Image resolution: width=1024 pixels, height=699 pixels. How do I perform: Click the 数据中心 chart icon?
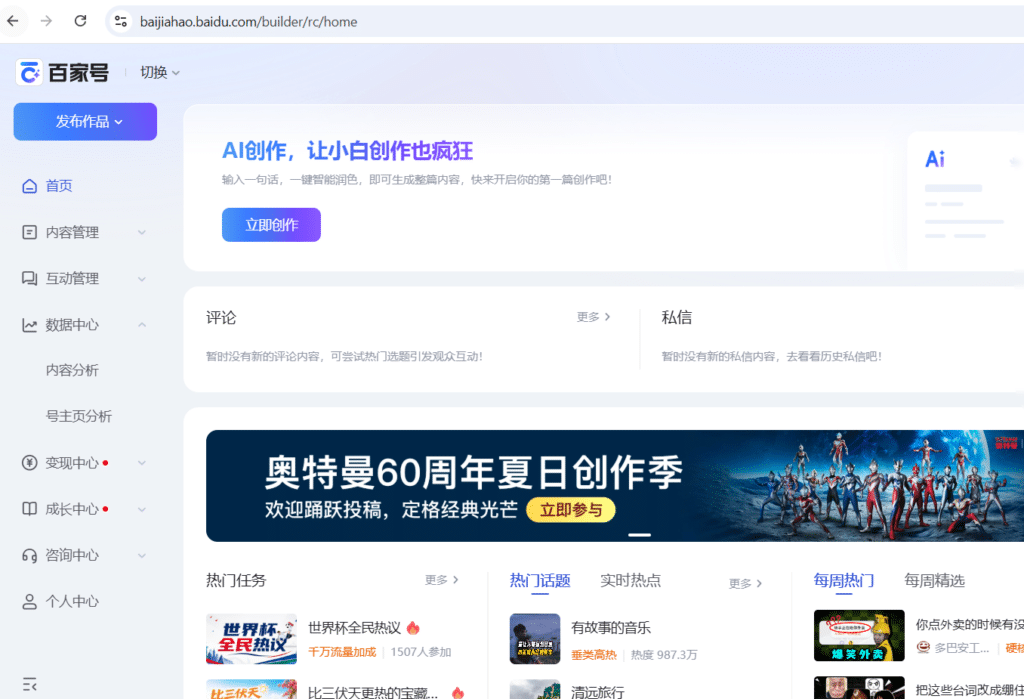point(29,325)
